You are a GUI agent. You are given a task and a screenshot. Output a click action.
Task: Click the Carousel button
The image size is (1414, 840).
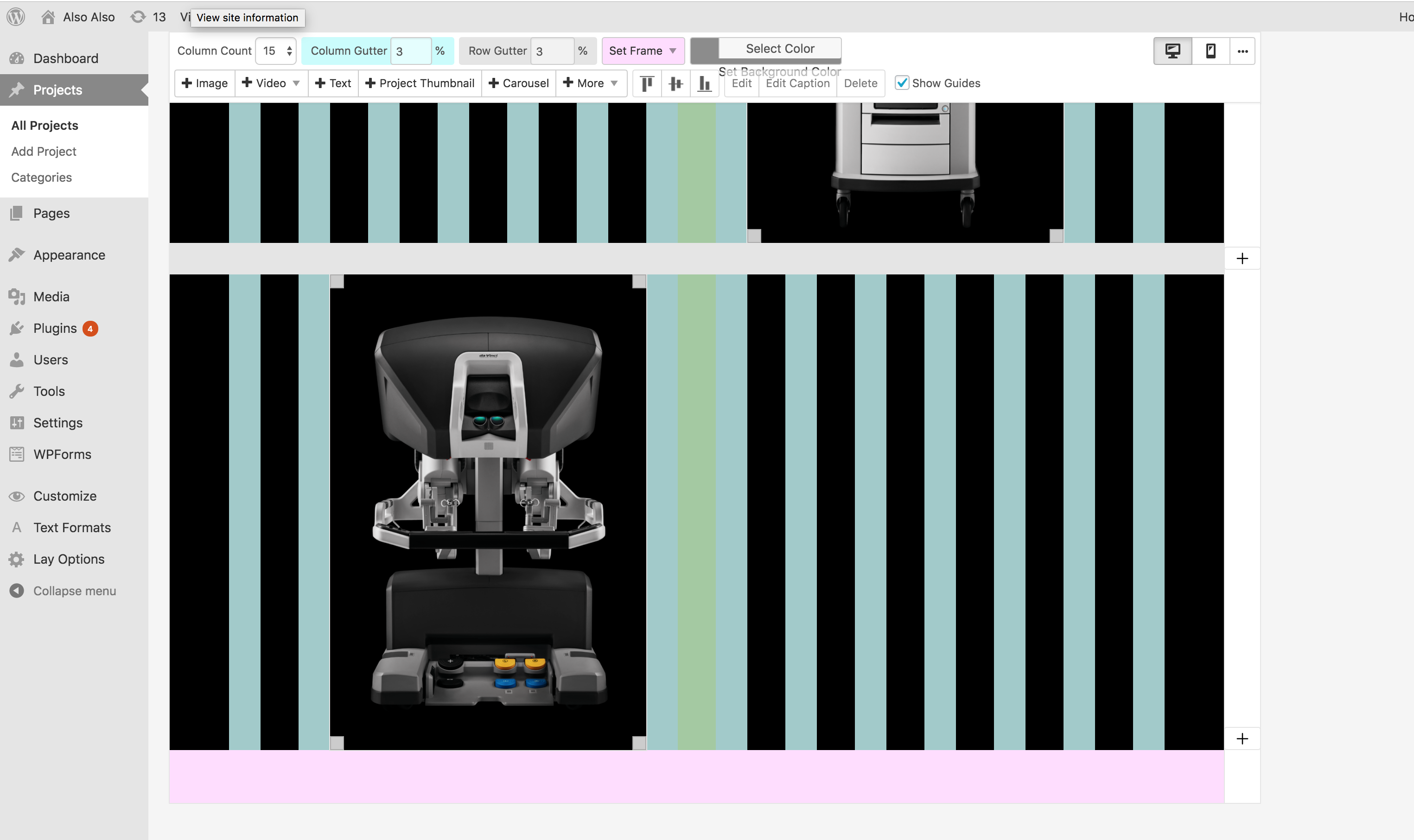pos(518,83)
